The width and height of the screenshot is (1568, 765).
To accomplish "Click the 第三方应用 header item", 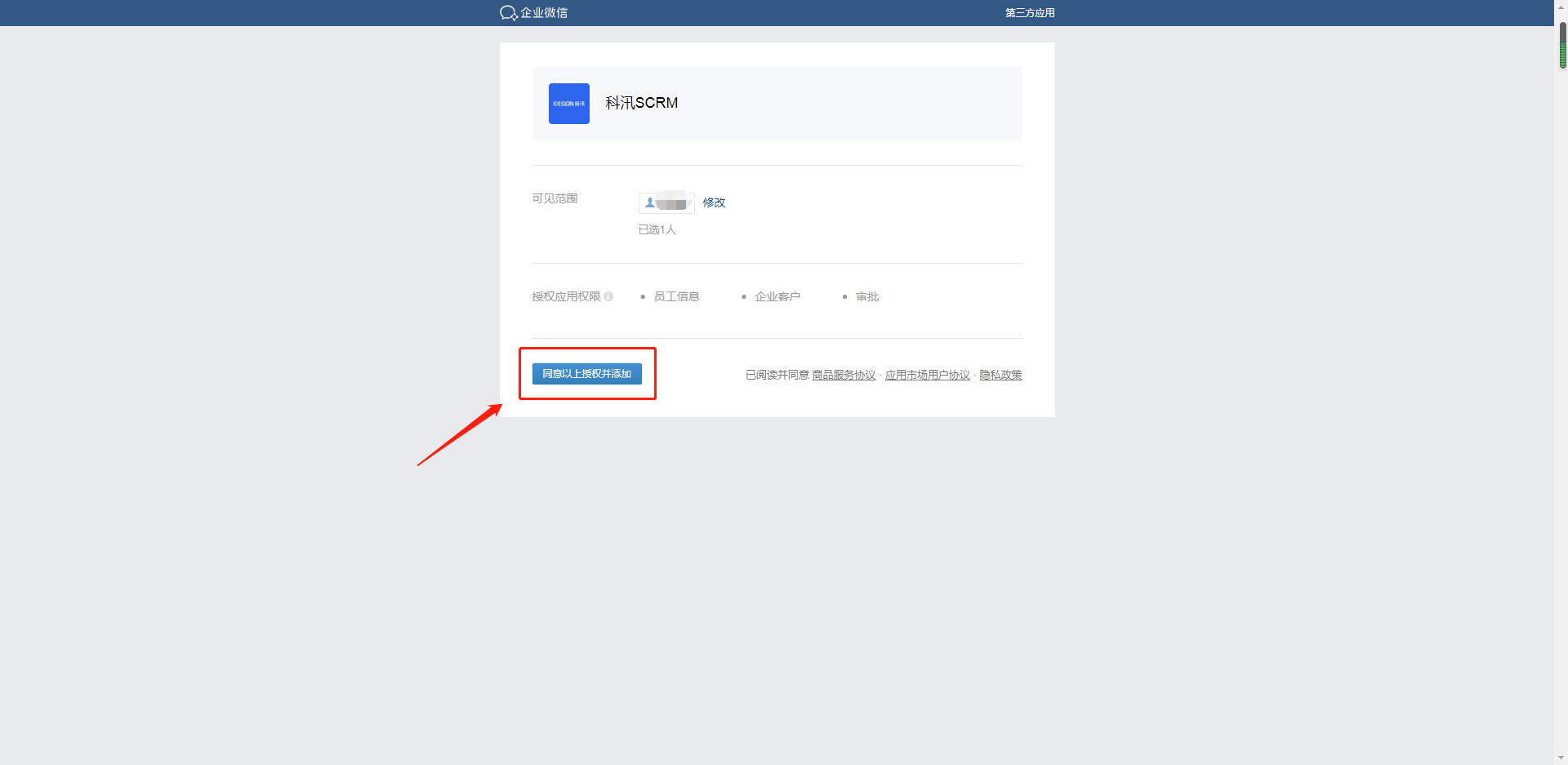I will point(1028,13).
